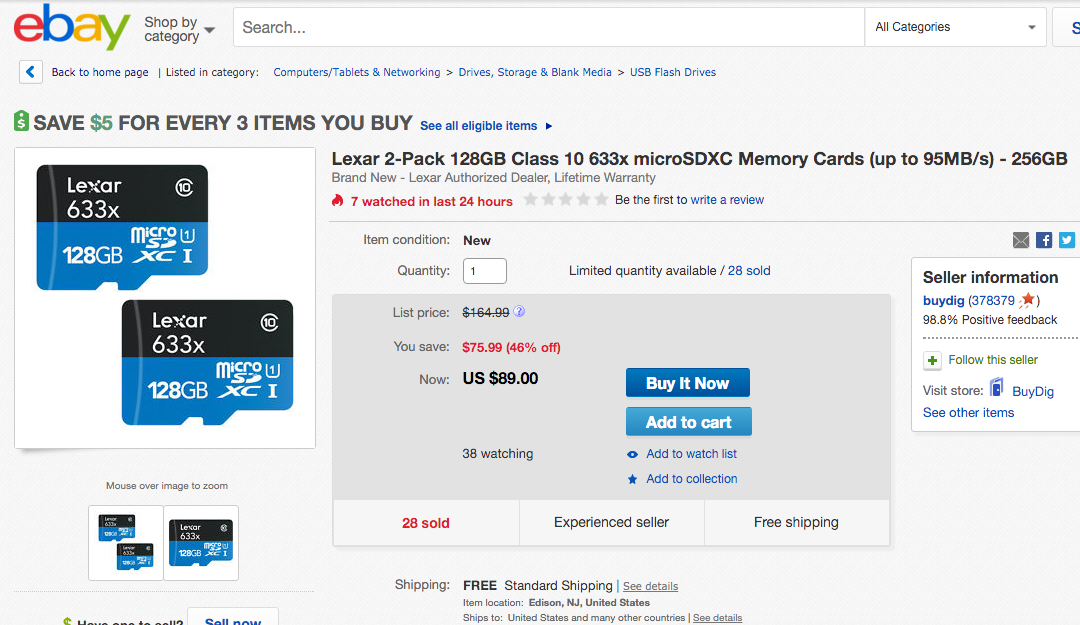Click the Buy It Now button

coord(687,382)
